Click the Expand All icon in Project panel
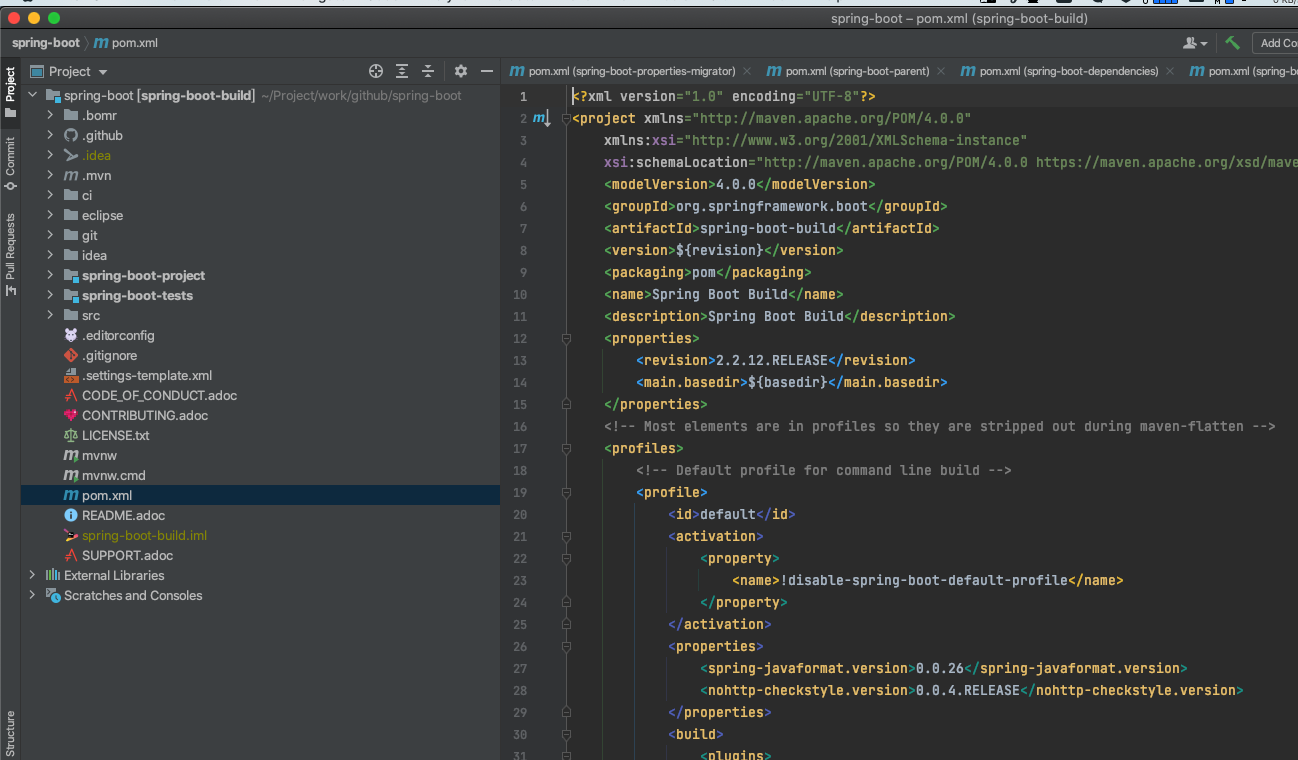 (402, 71)
